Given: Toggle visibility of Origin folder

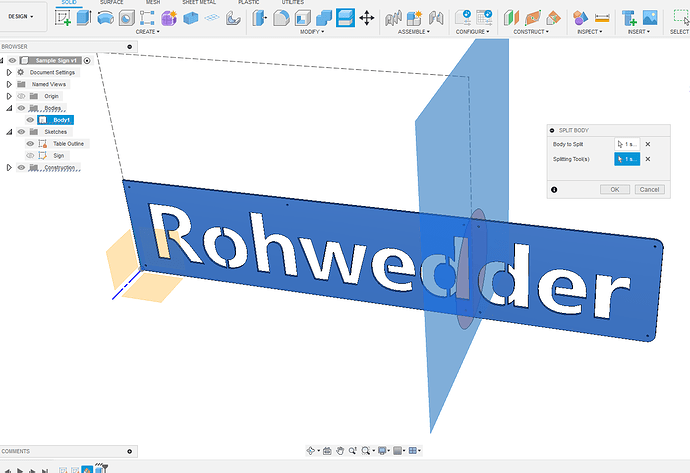Looking at the screenshot, I should pos(21,96).
